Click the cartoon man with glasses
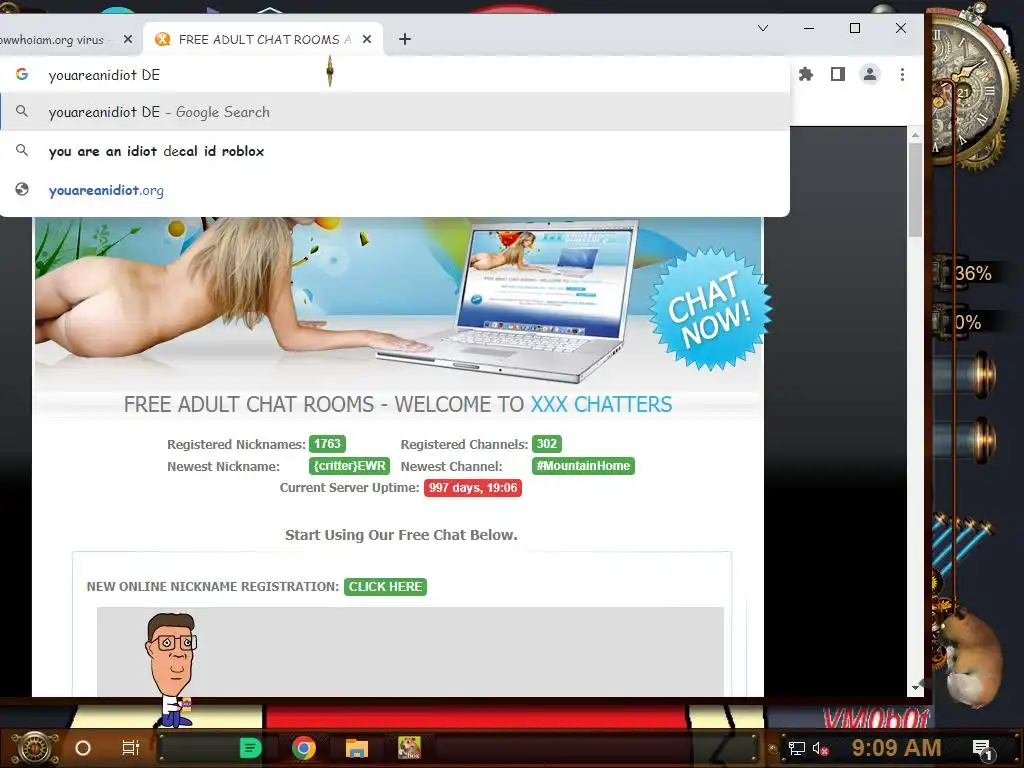 click(172, 669)
